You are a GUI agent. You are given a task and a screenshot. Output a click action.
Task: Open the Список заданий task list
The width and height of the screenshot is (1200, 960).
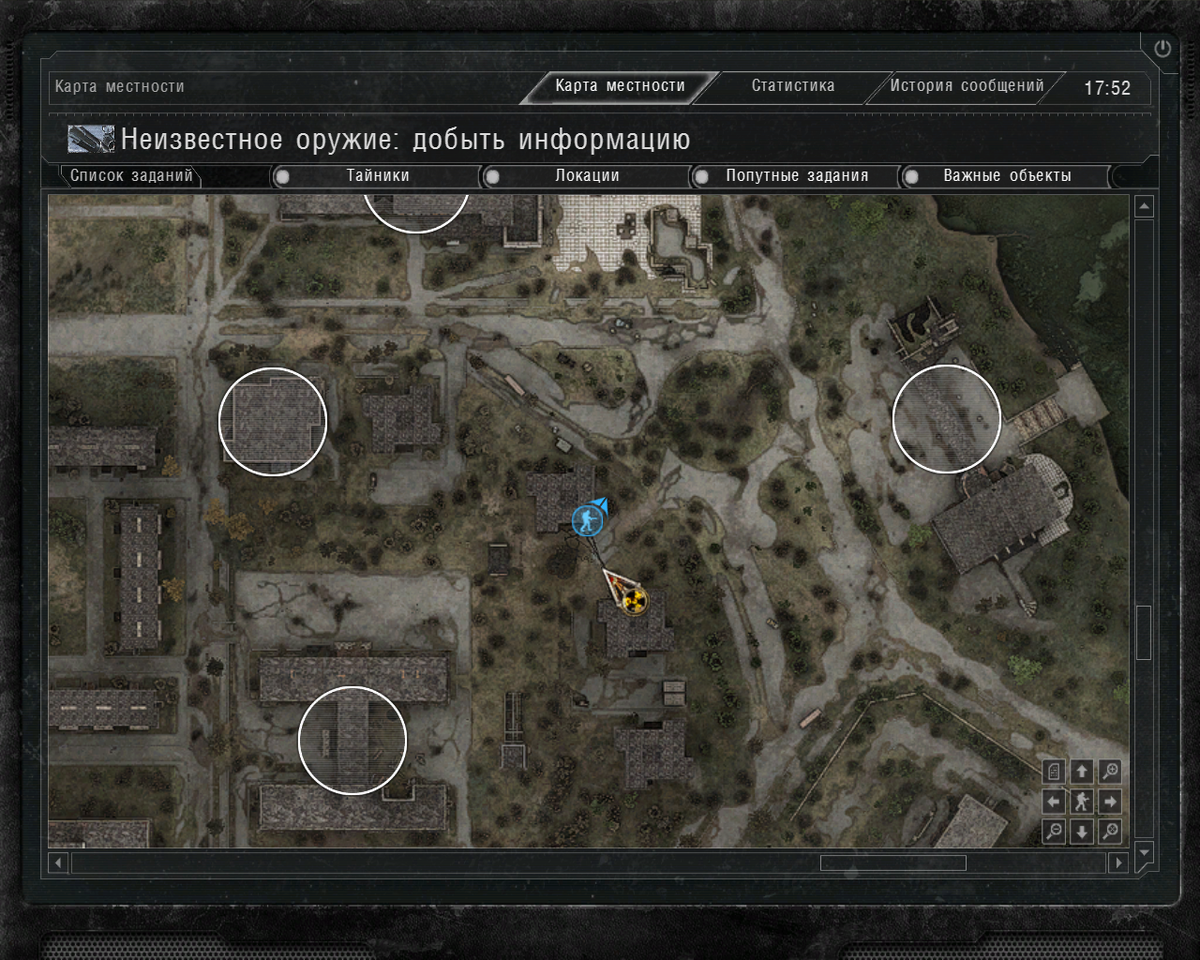[x=131, y=176]
